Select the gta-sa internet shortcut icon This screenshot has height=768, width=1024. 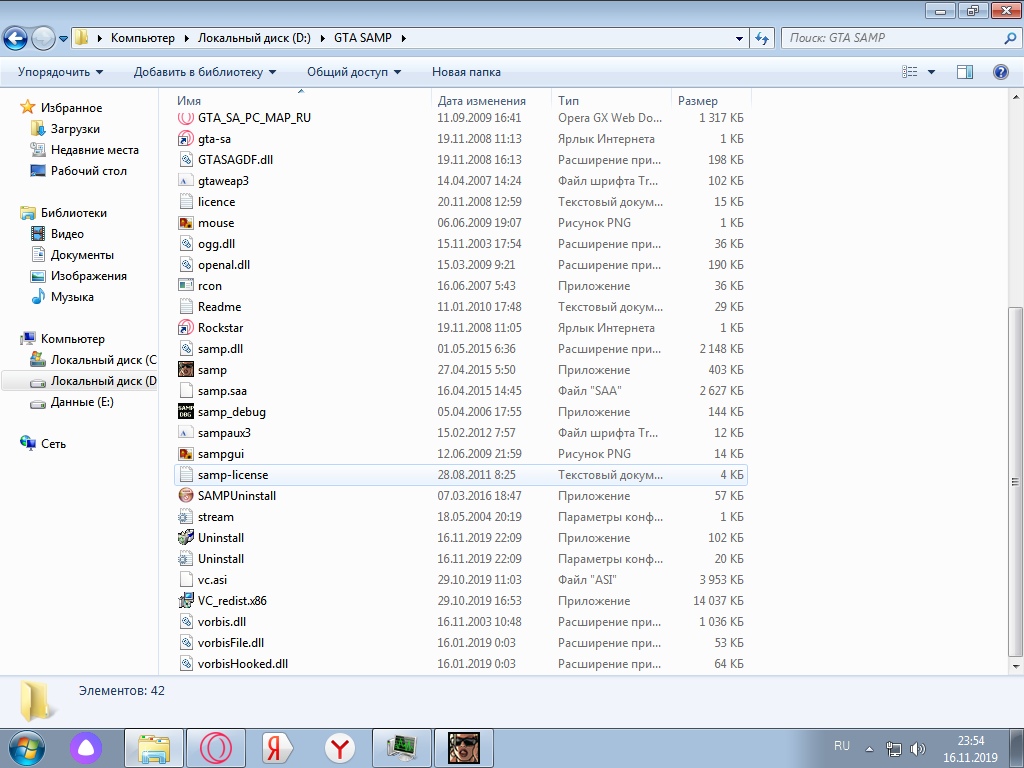186,139
